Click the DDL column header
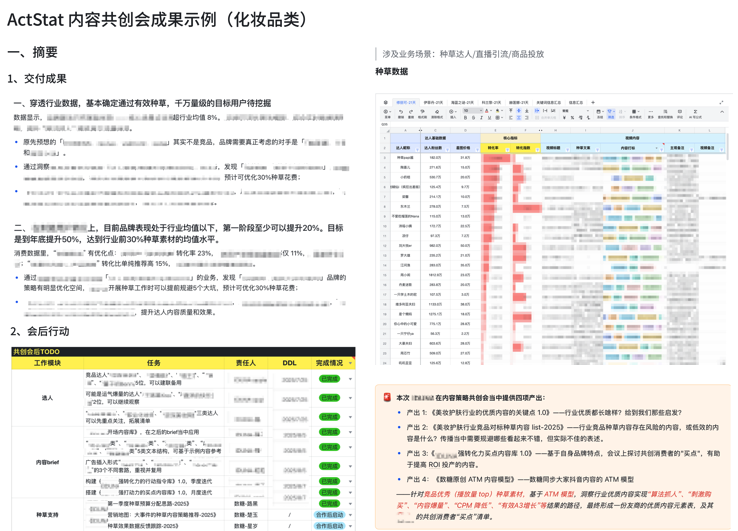 [x=289, y=363]
